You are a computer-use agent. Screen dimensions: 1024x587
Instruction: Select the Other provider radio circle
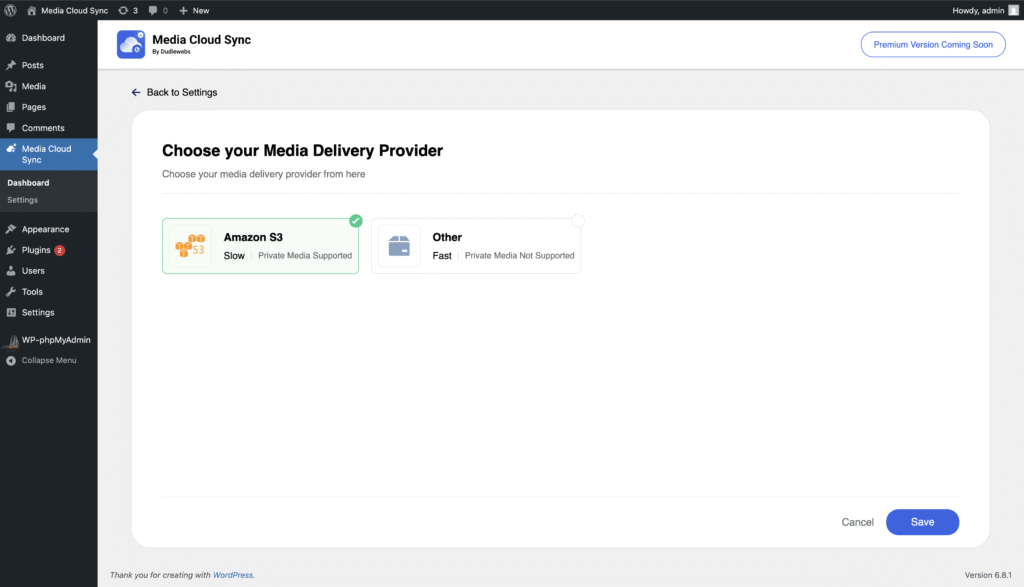tap(578, 221)
